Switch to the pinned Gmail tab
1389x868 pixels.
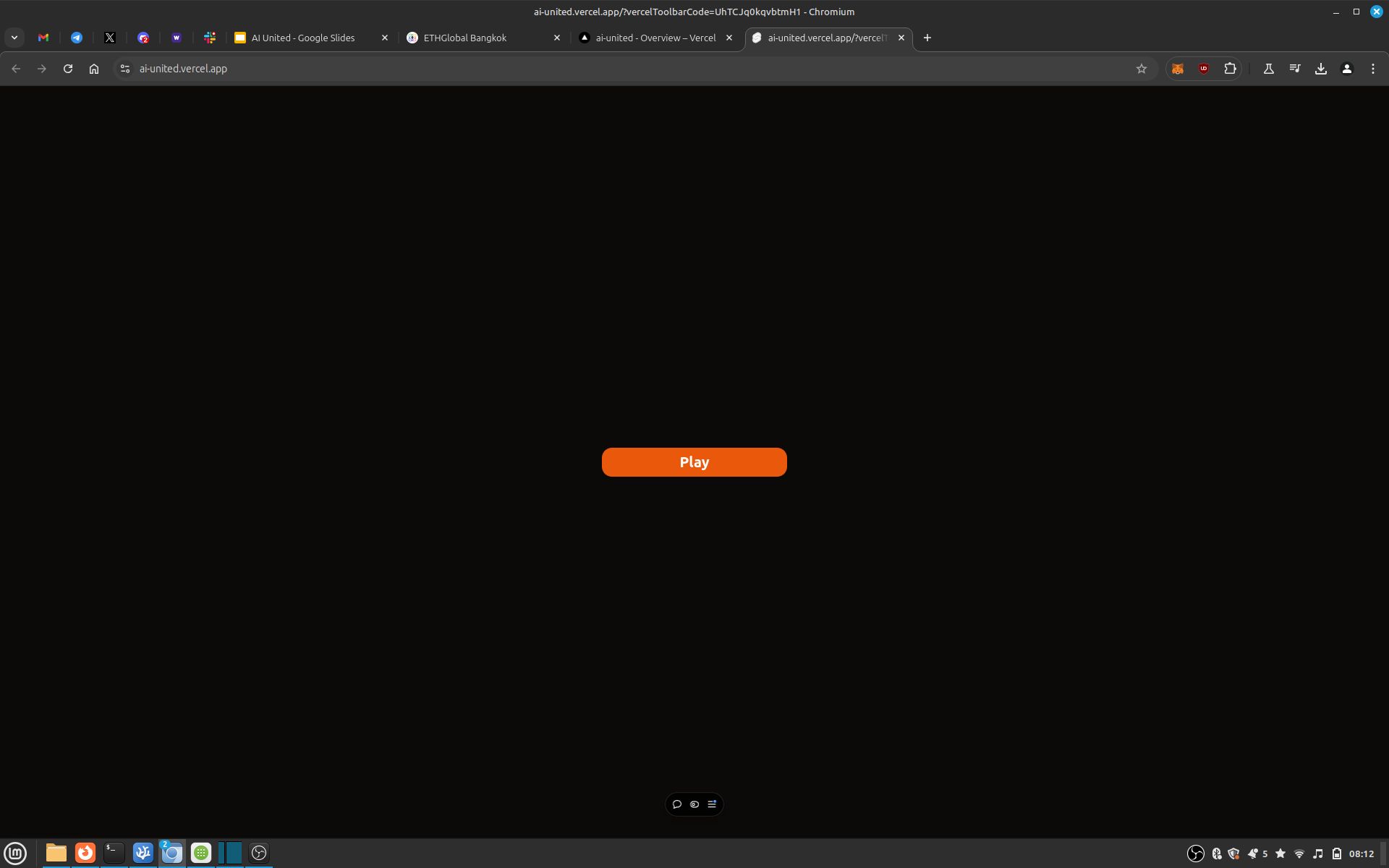43,38
